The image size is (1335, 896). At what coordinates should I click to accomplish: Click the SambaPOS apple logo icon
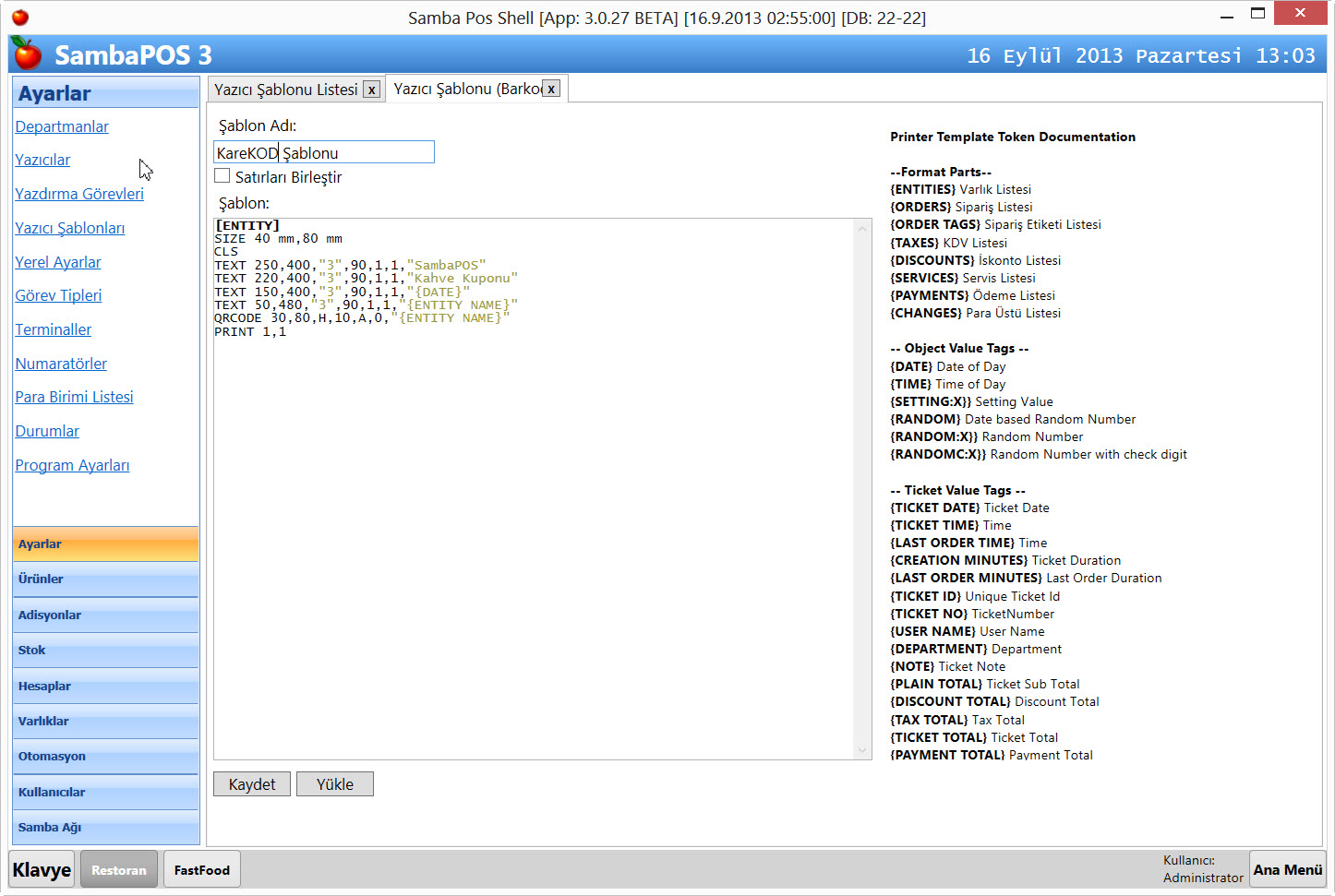[x=28, y=54]
